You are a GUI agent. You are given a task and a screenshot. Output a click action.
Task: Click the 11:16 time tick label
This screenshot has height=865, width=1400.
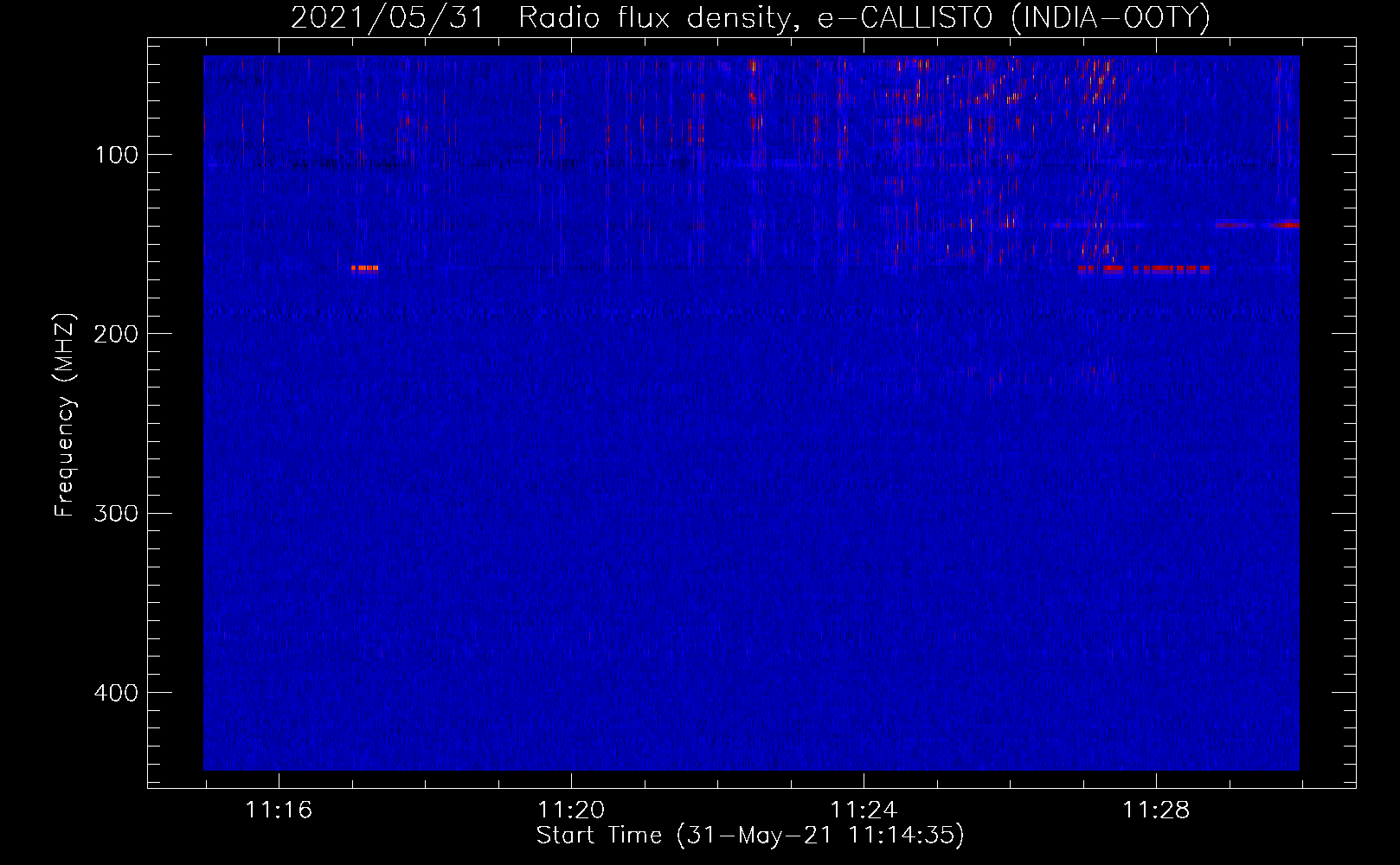point(279,810)
